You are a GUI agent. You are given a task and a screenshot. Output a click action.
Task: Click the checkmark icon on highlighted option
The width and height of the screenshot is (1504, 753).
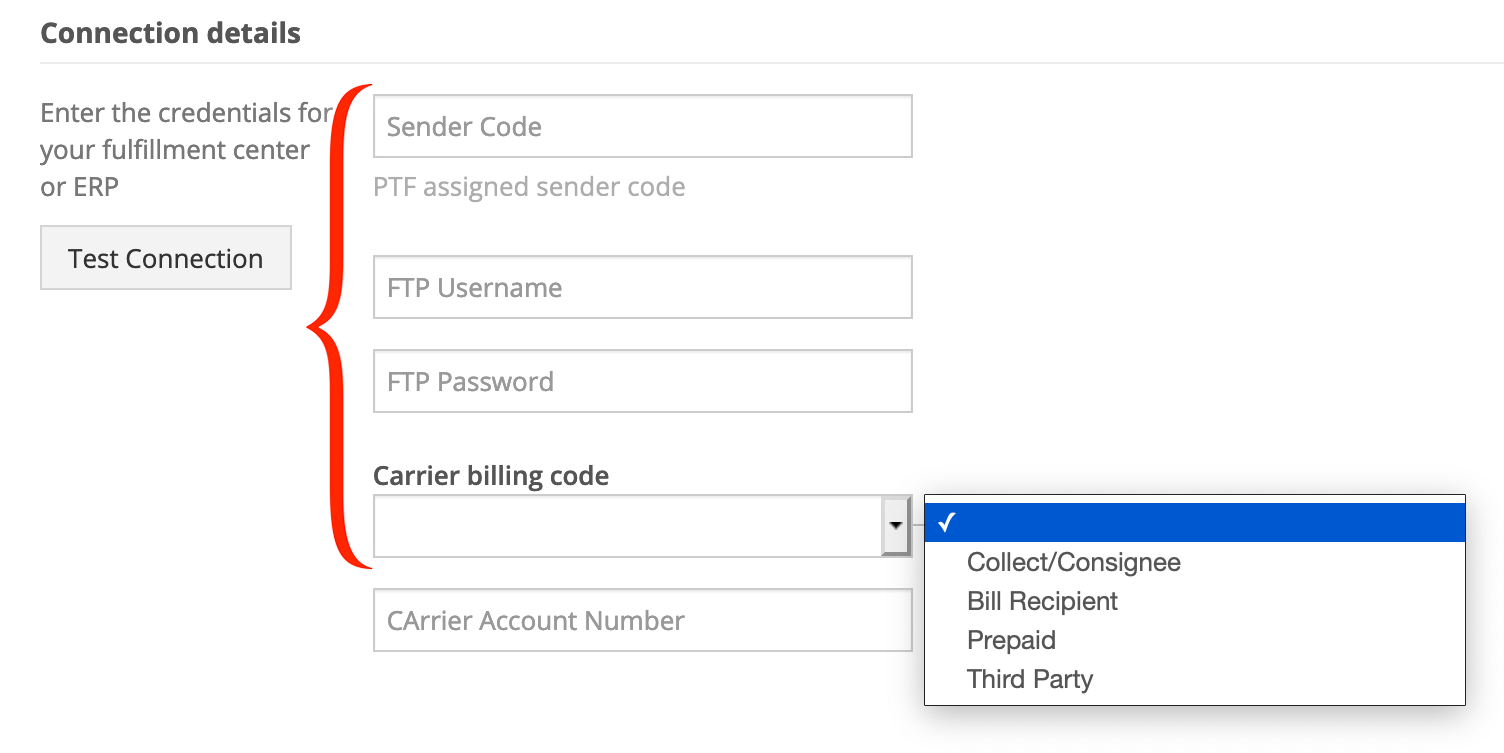coord(948,523)
